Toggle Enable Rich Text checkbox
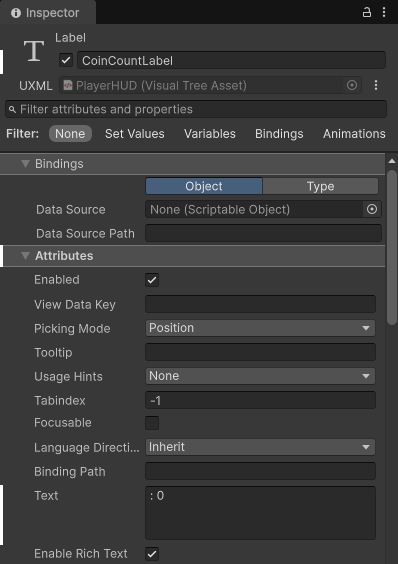 152,554
